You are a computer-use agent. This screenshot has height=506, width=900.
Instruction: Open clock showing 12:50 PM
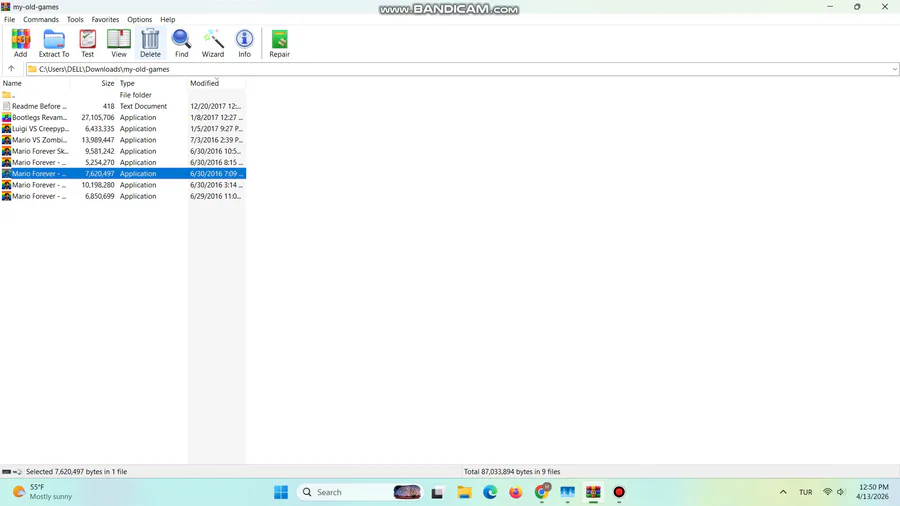872,492
